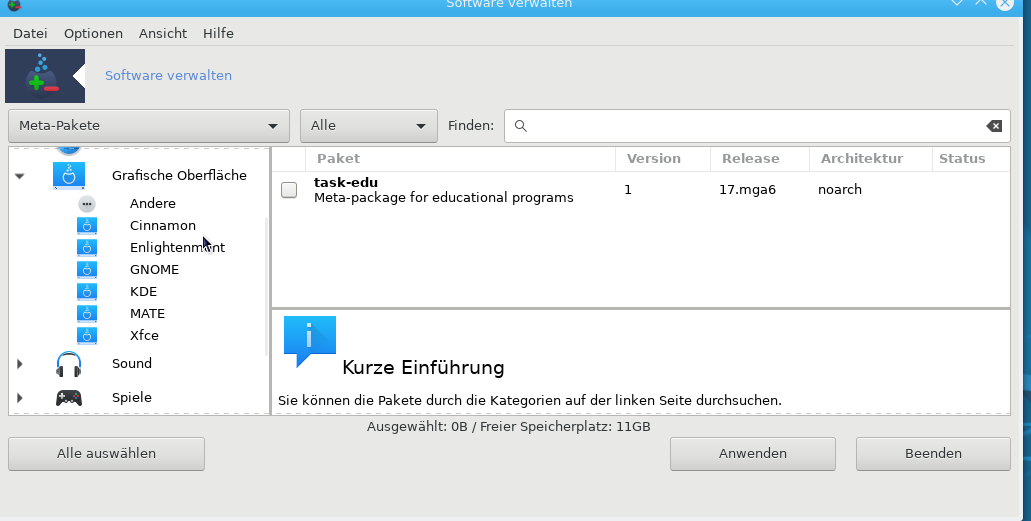Screen dimensions: 1031x521
Task: Click the Xfce desktop icon
Action: (x=87, y=336)
